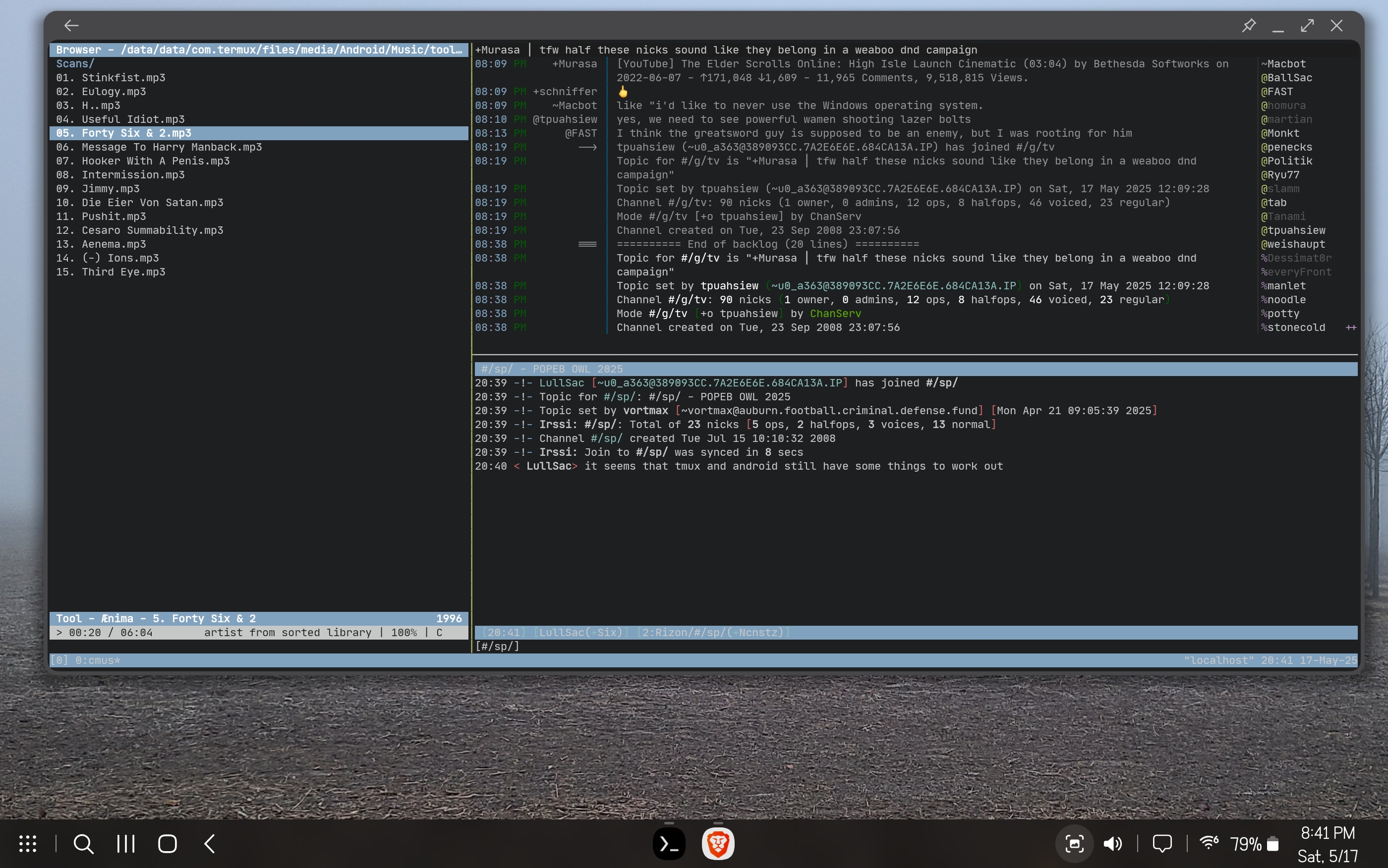Launch Brave browser from taskbar
1388x868 pixels.
[718, 843]
